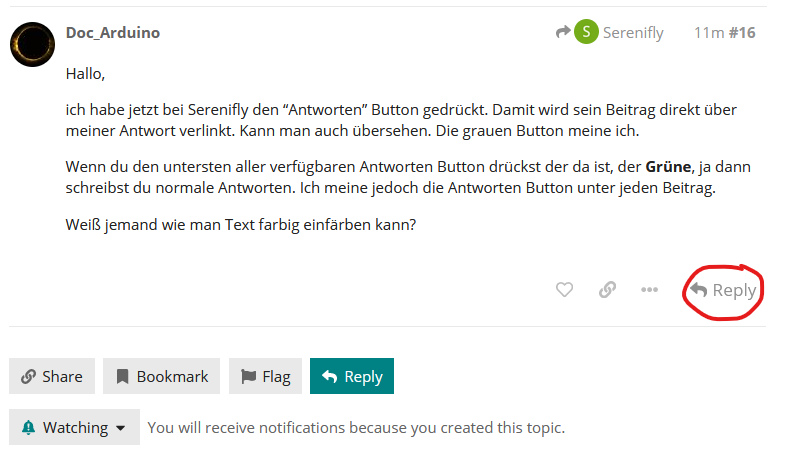This screenshot has height=468, width=803.
Task: Bookmark the topic using the Bookmark button
Action: tap(162, 377)
